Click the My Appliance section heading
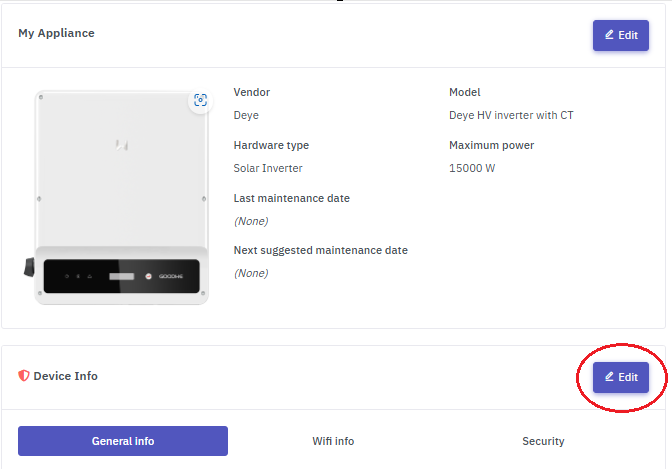 pyautogui.click(x=56, y=33)
